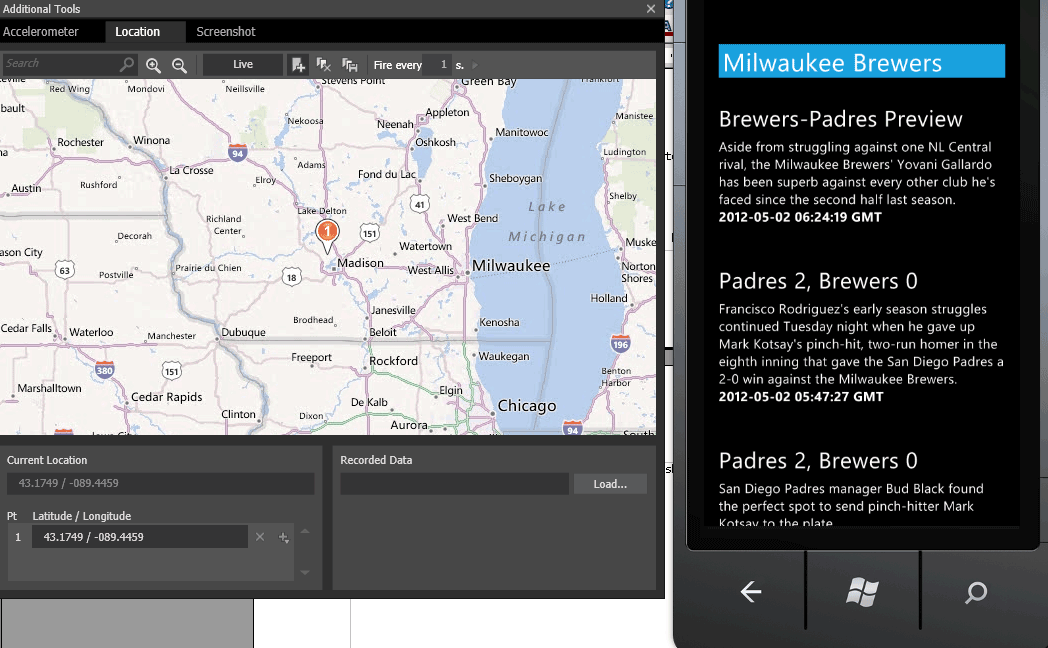Click the Load... button
This screenshot has height=648, width=1048.
610,484
